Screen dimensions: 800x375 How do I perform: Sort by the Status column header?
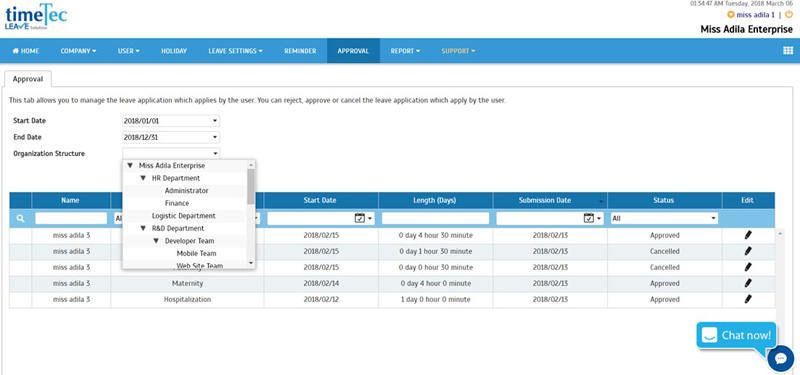pyautogui.click(x=664, y=201)
